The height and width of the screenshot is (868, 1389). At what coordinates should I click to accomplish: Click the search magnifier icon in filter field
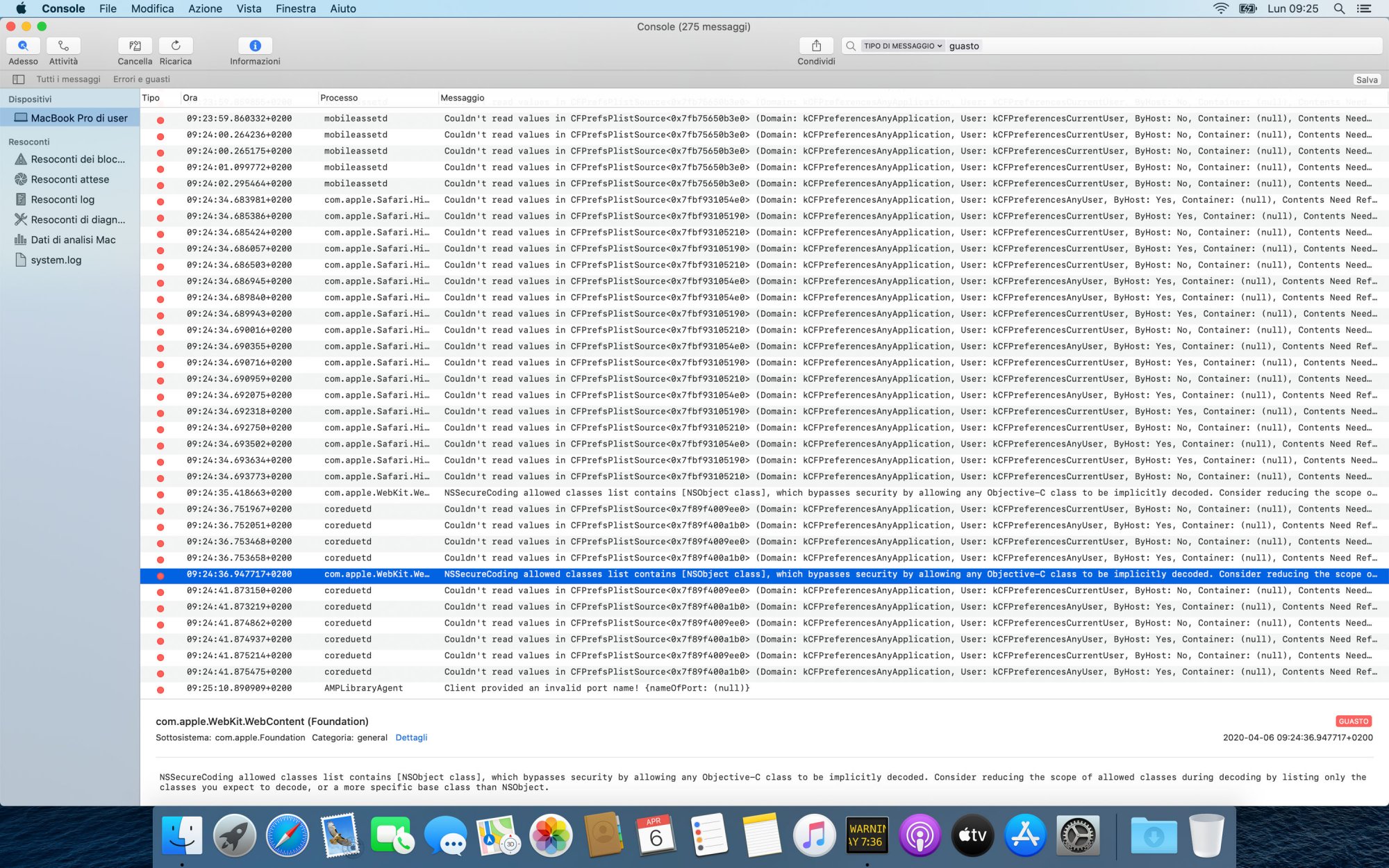(x=851, y=46)
